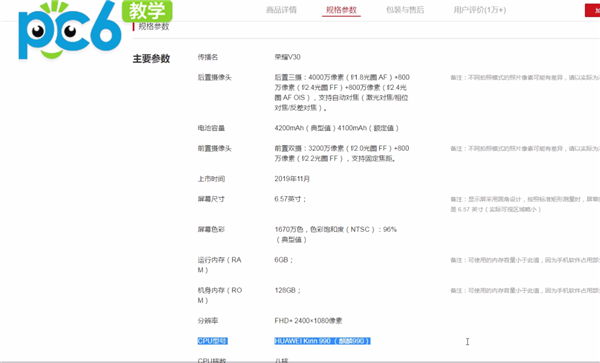Click the 1670万色 color value text
Screen dimensions: 600x363
[x=336, y=234]
